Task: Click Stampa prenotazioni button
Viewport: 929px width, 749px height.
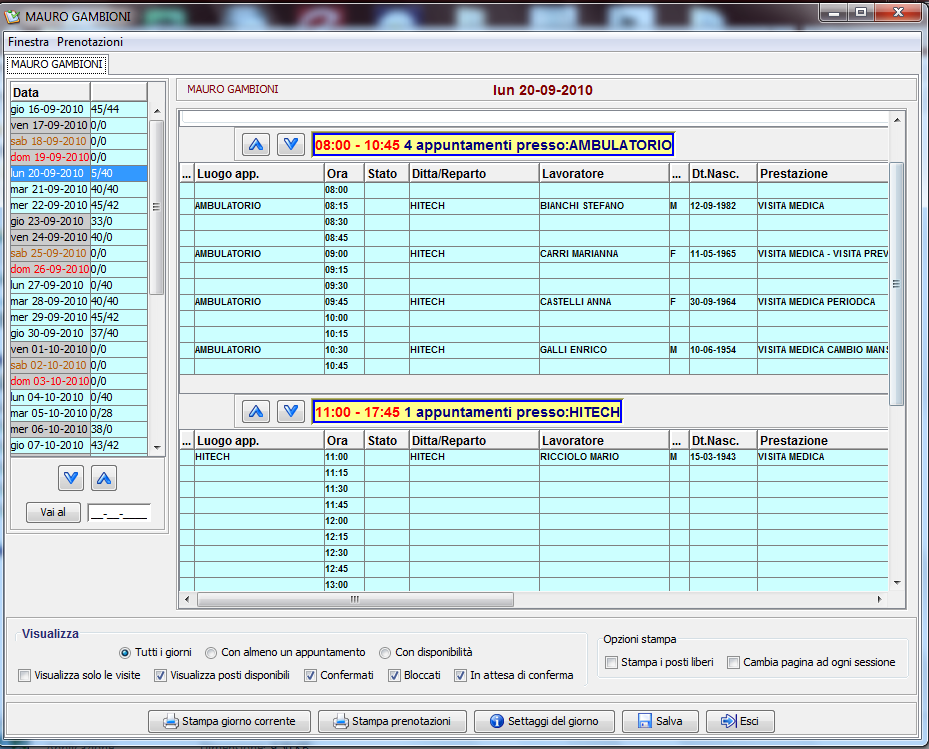Action: pos(392,721)
